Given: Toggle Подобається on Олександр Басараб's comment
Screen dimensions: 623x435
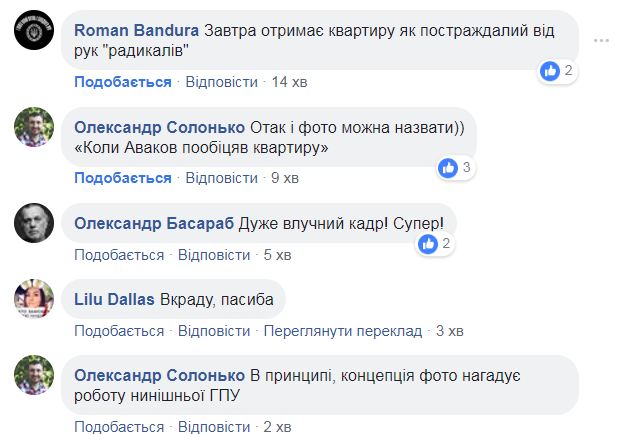Looking at the screenshot, I should 119,255.
